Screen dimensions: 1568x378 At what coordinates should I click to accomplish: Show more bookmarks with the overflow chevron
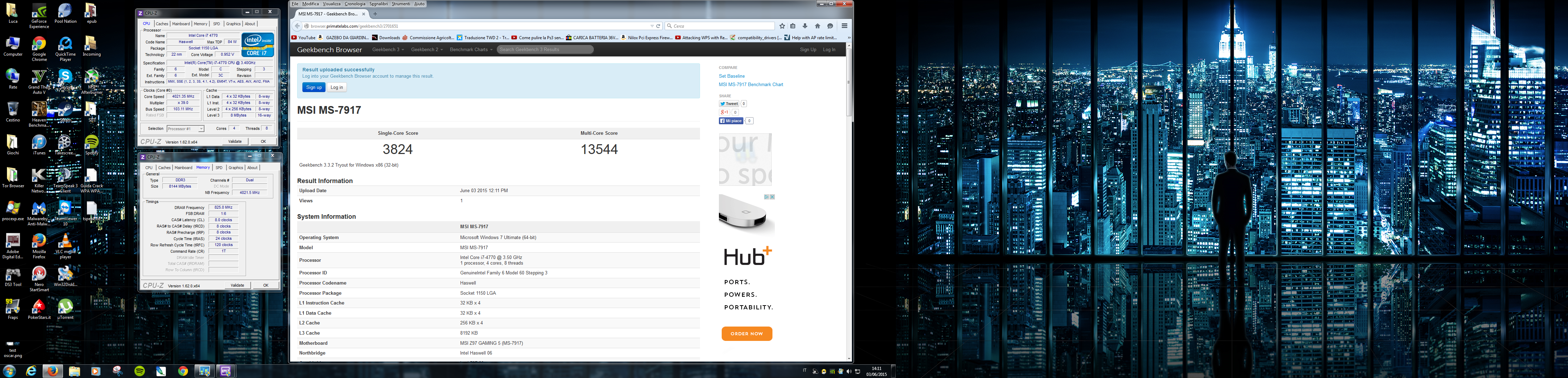tap(848, 38)
